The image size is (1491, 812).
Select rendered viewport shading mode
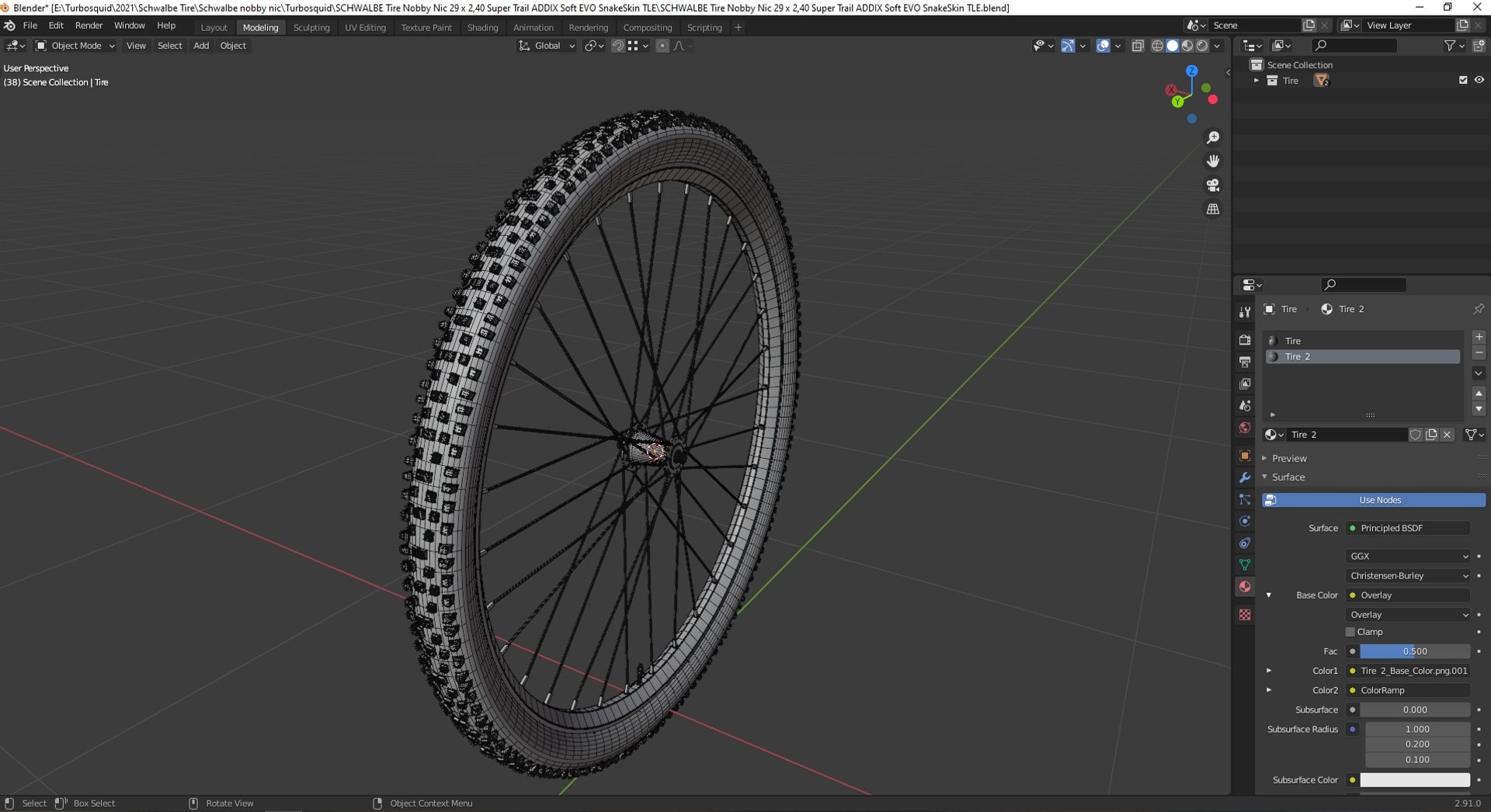tap(1202, 46)
